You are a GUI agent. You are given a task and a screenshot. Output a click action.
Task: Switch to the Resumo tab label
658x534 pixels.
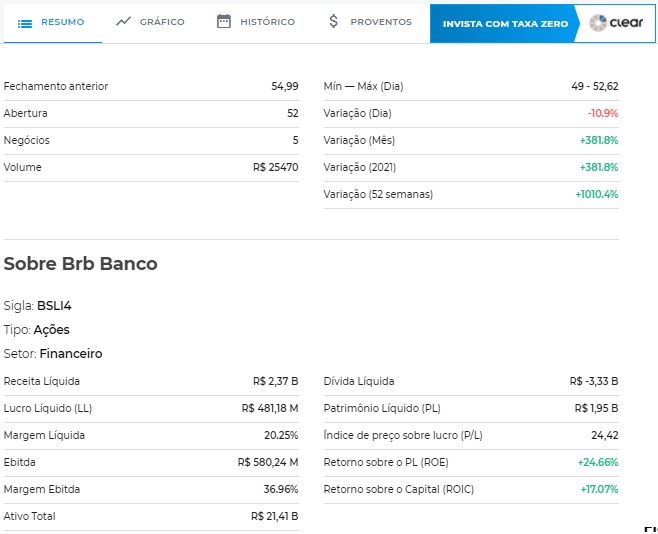pos(62,22)
